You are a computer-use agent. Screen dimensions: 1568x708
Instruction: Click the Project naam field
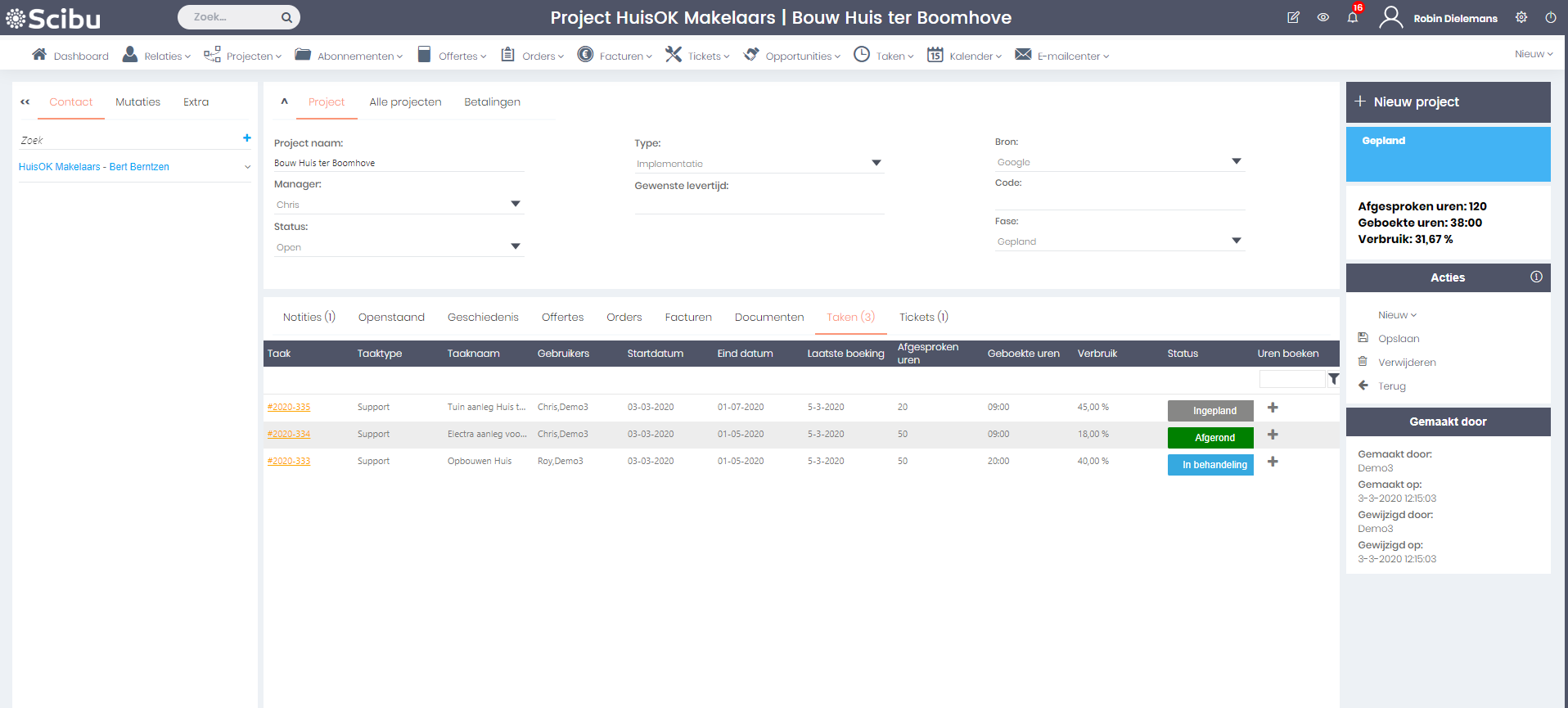coord(399,163)
